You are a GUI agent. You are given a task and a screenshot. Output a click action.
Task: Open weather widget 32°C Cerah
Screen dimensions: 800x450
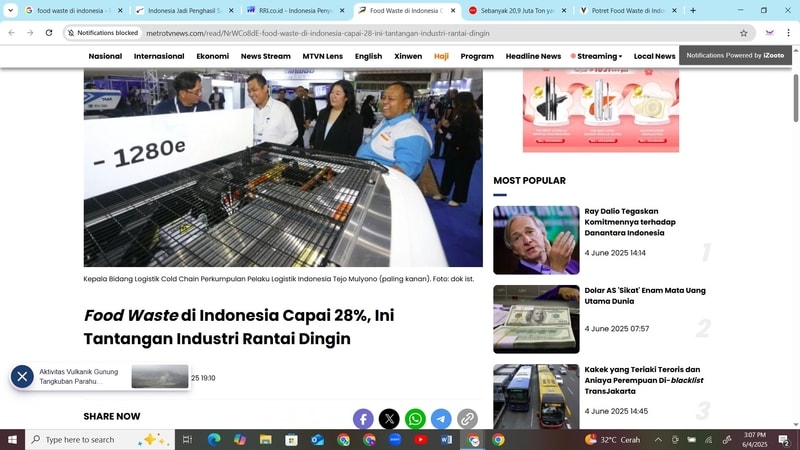613,440
